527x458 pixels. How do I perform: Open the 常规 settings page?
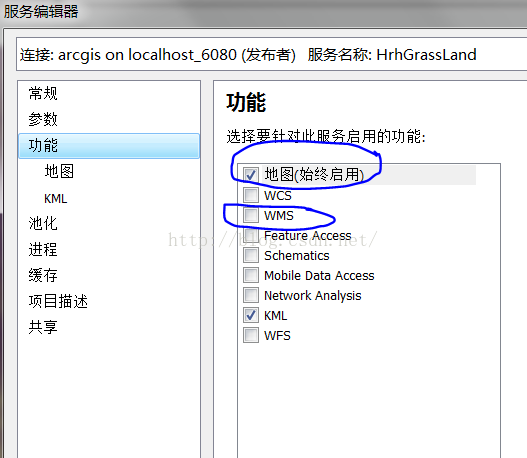tap(43, 93)
